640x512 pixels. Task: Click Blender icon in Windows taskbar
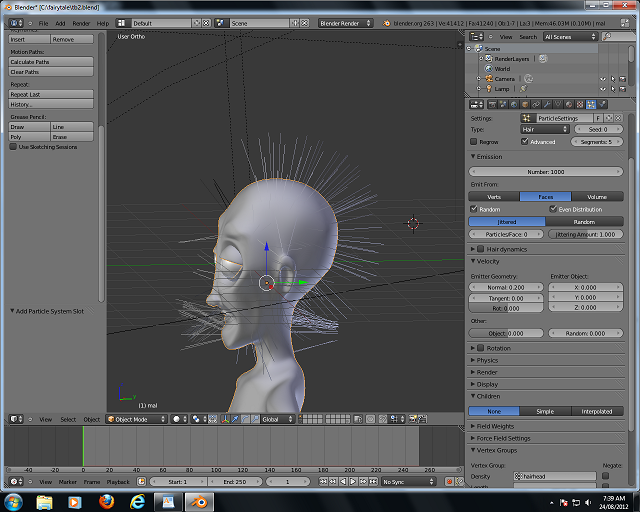pyautogui.click(x=200, y=502)
